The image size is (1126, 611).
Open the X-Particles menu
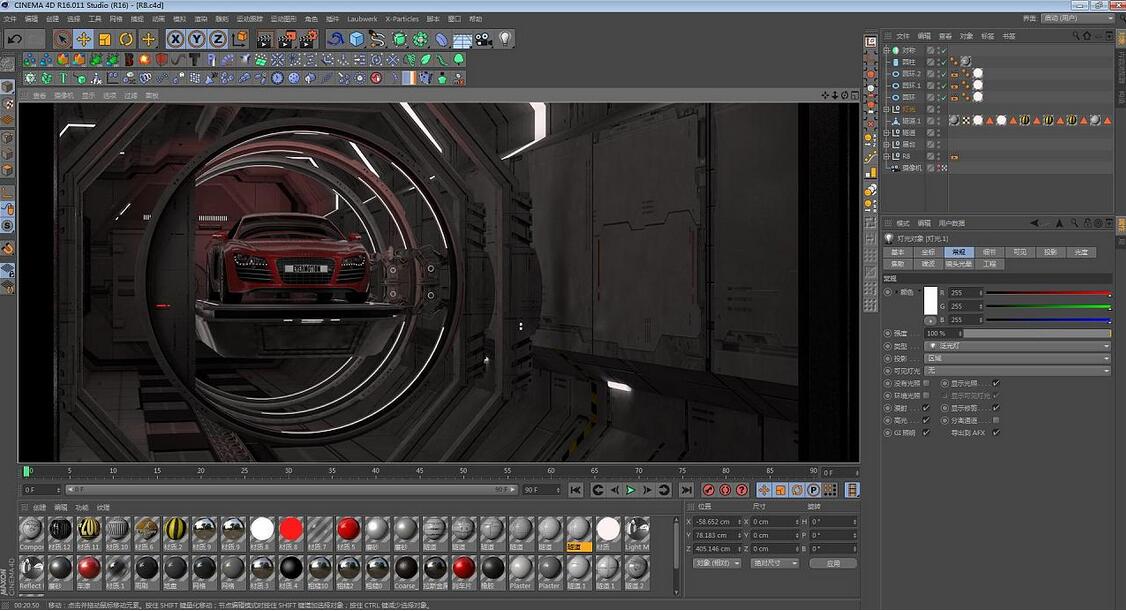401,19
